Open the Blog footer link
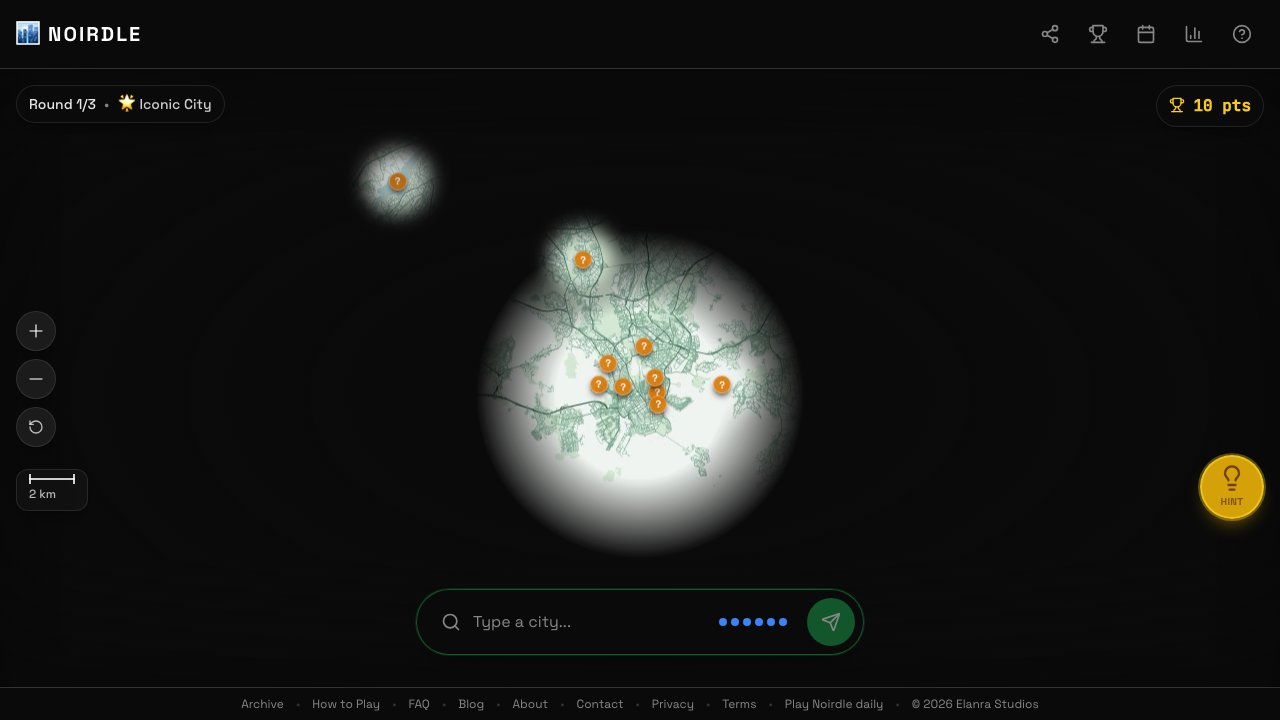1280x720 pixels. pyautogui.click(x=471, y=704)
